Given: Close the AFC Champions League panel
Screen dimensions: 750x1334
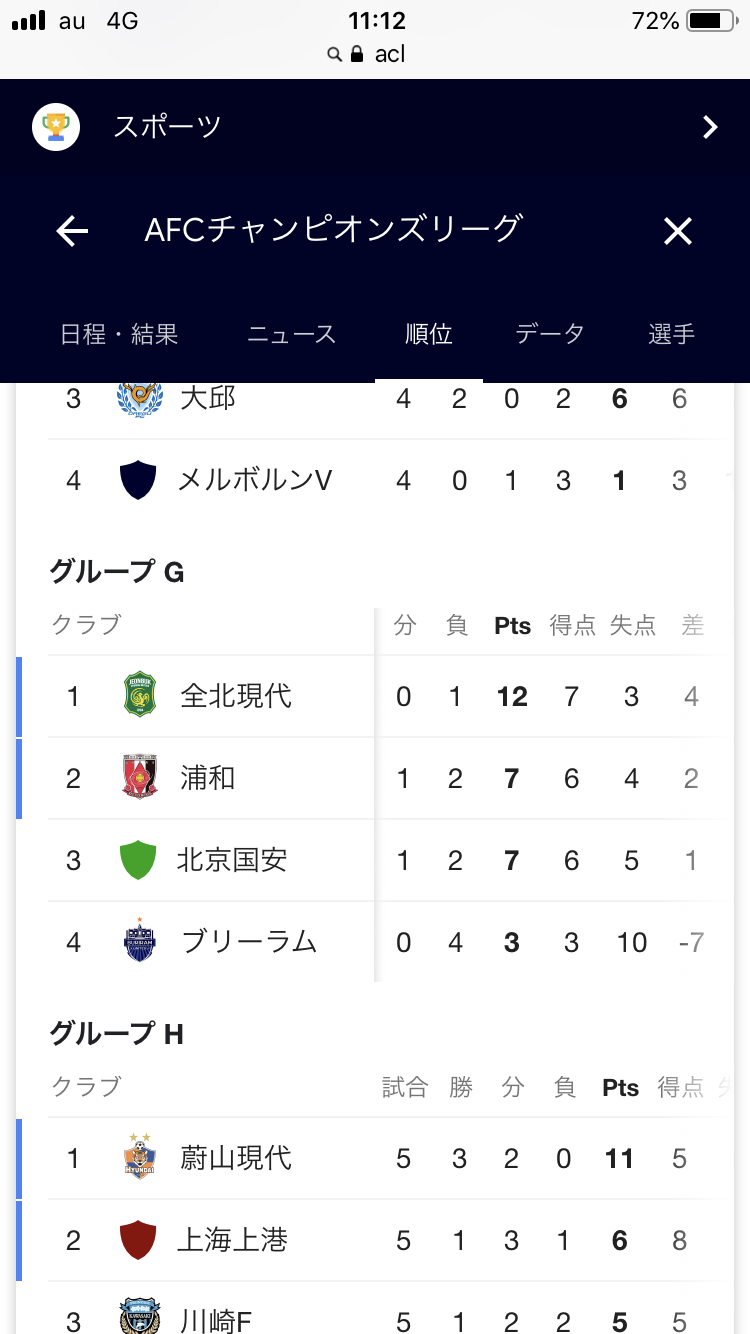Looking at the screenshot, I should (x=678, y=232).
